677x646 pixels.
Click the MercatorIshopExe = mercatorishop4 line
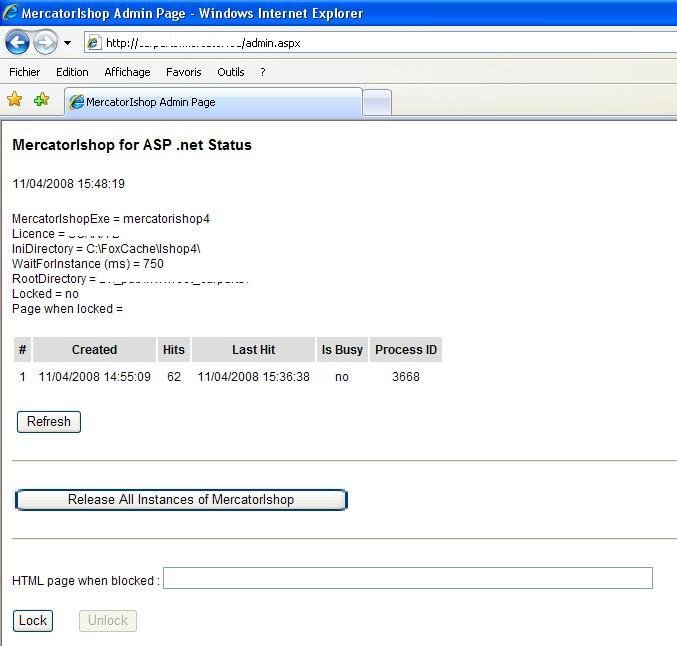(111, 218)
